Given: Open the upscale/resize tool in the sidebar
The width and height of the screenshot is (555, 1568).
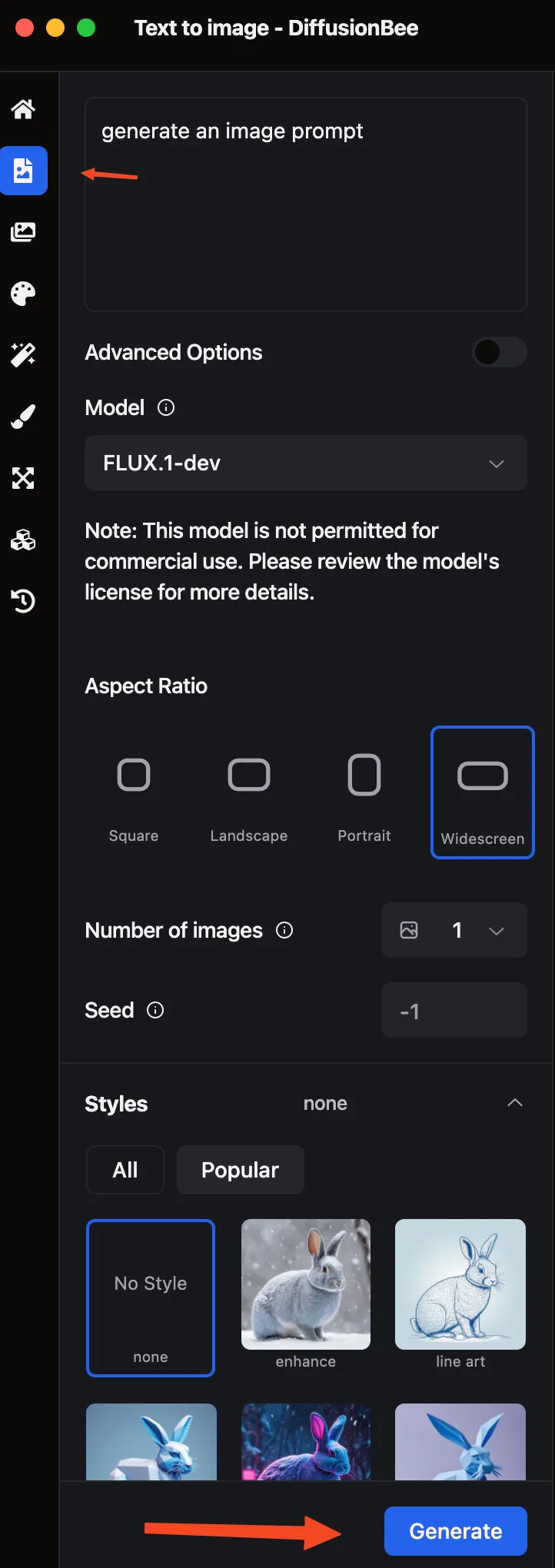Looking at the screenshot, I should tap(23, 478).
